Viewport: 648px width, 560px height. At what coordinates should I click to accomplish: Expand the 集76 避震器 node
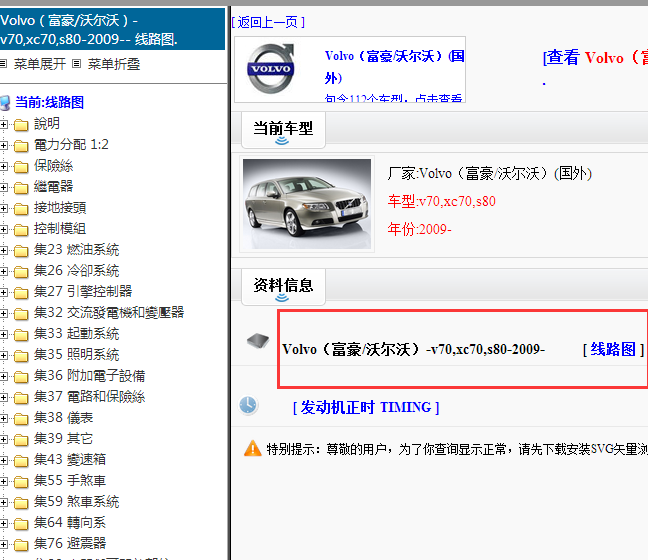[x=4, y=544]
